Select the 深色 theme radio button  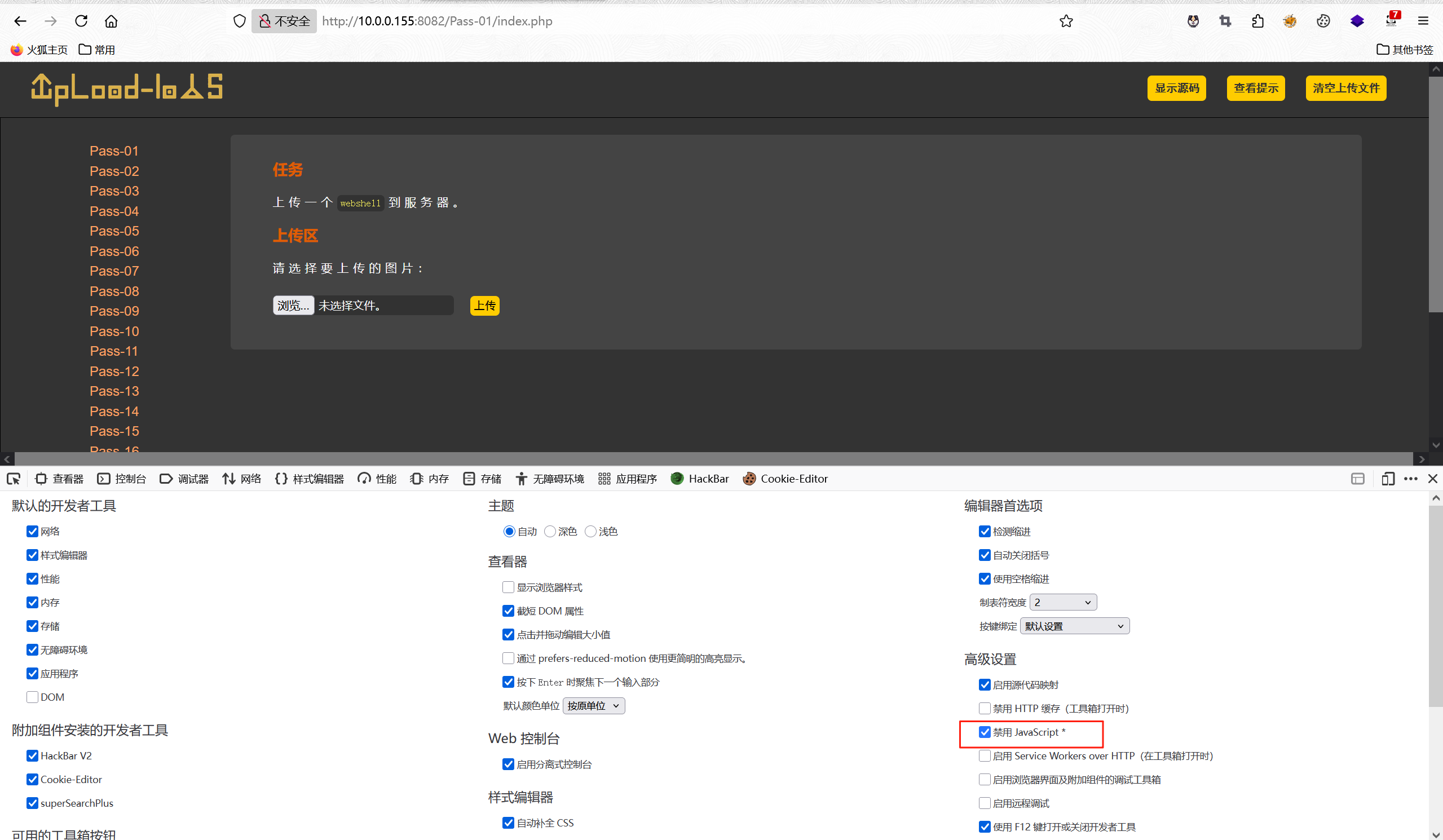[x=550, y=532]
